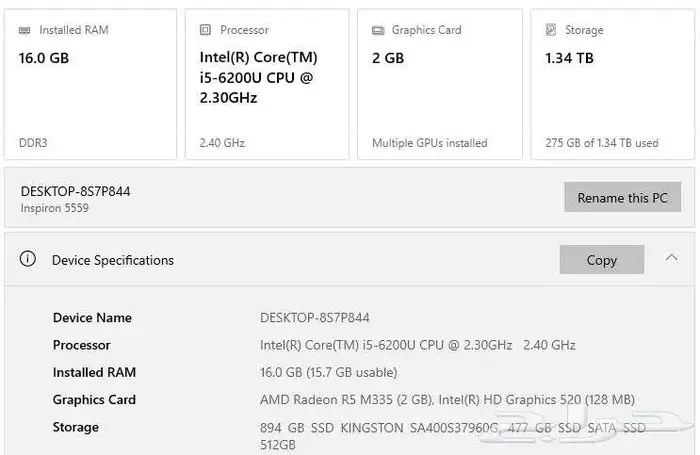Click the Device Specifications header title
The height and width of the screenshot is (455, 700).
coord(113,260)
